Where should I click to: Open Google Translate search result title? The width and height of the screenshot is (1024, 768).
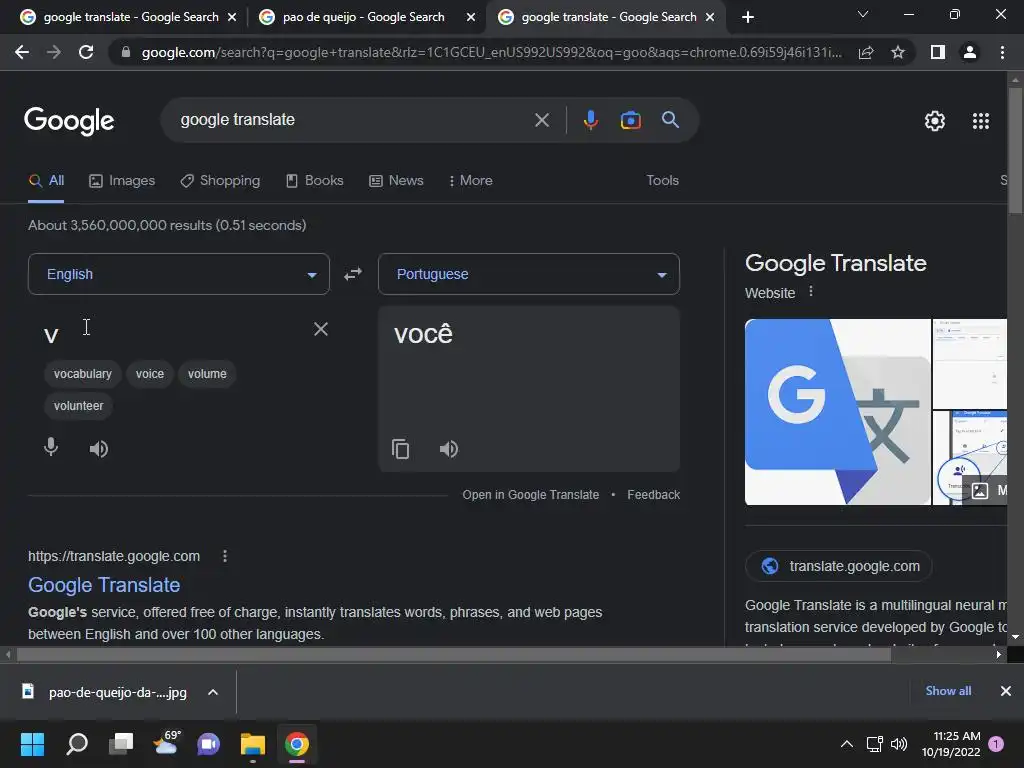point(104,584)
